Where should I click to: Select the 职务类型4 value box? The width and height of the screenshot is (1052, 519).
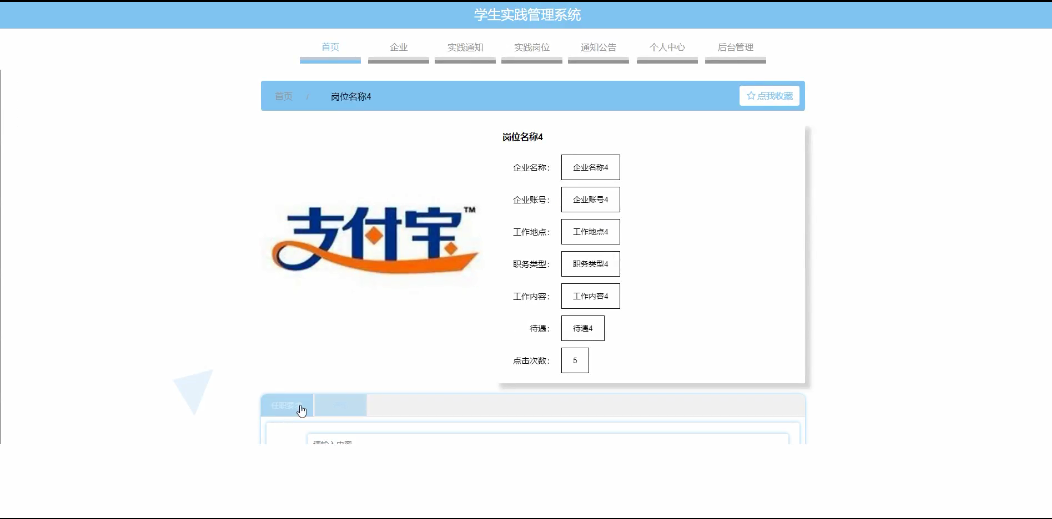[590, 264]
